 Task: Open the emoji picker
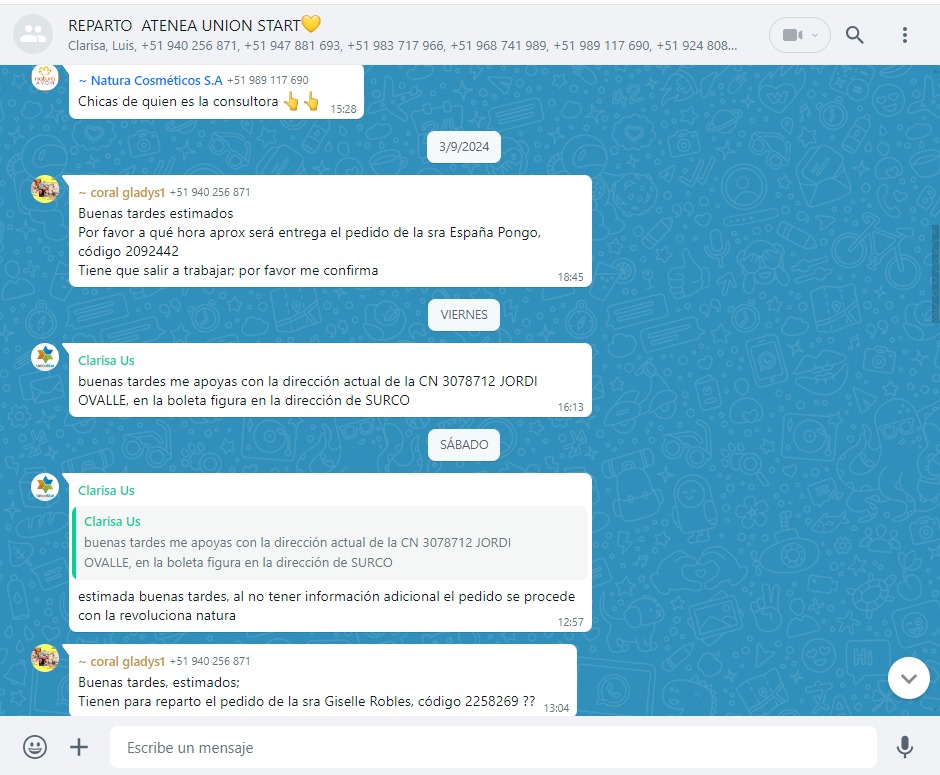(x=35, y=747)
